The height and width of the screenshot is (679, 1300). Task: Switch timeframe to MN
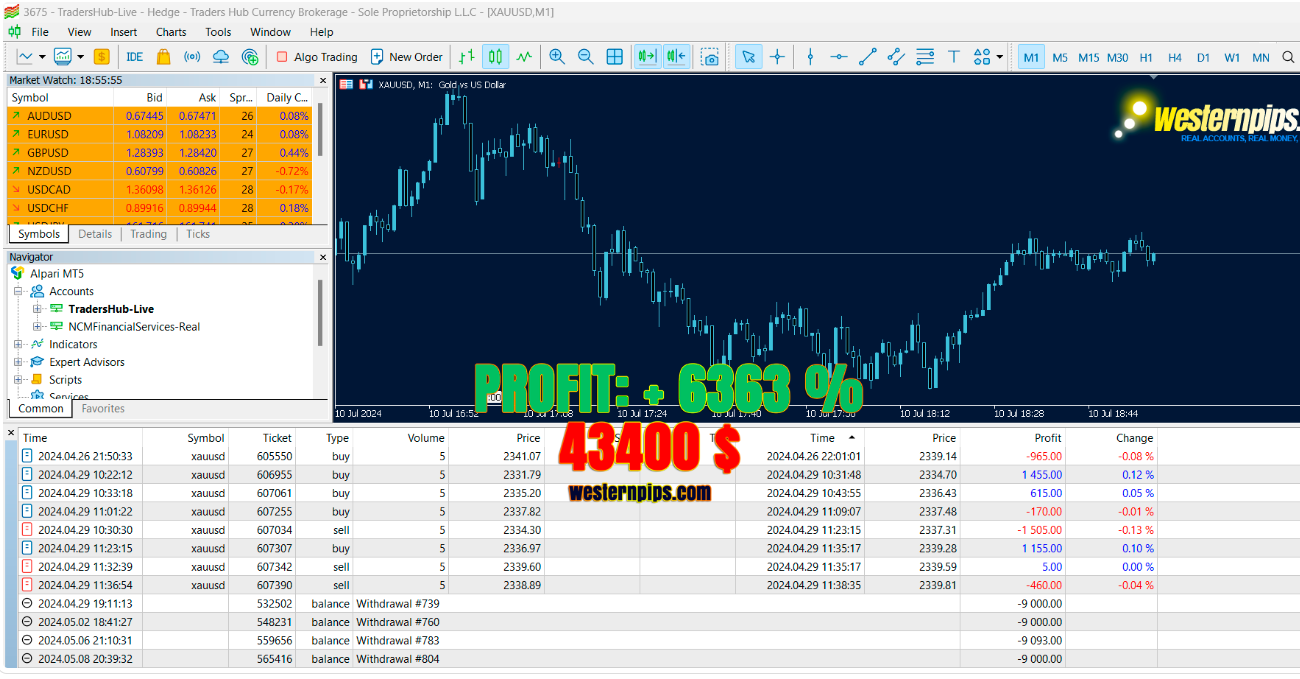pos(1261,57)
